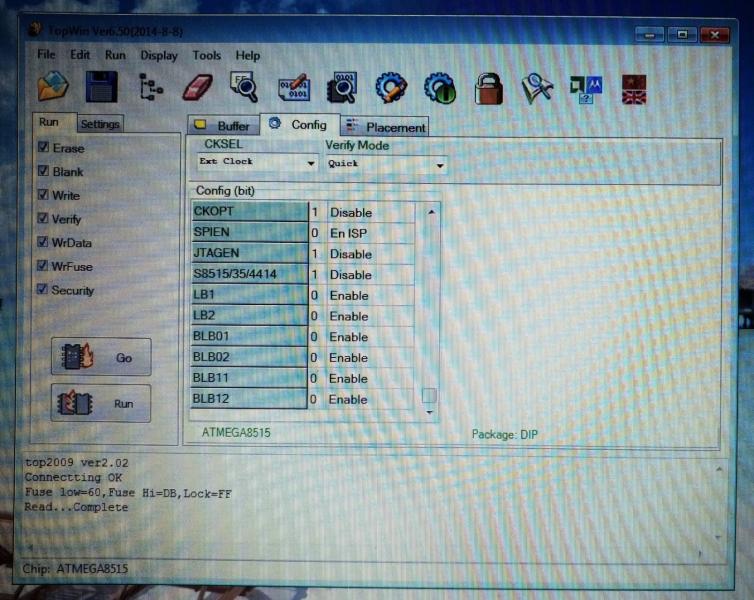Image resolution: width=754 pixels, height=600 pixels.
Task: Click the padlock security icon
Action: point(488,88)
